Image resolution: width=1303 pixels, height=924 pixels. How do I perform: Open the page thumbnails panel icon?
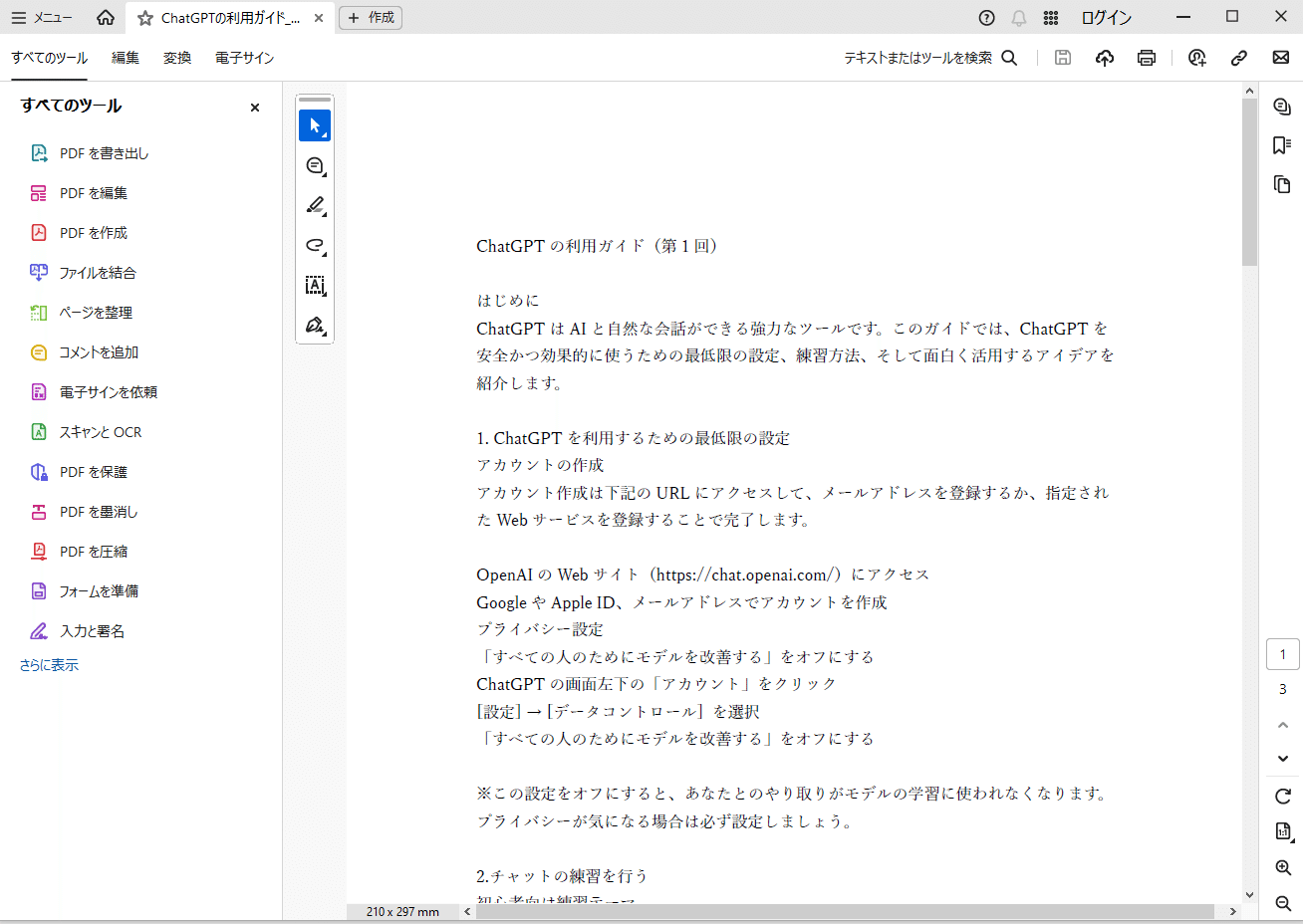pyautogui.click(x=1282, y=184)
